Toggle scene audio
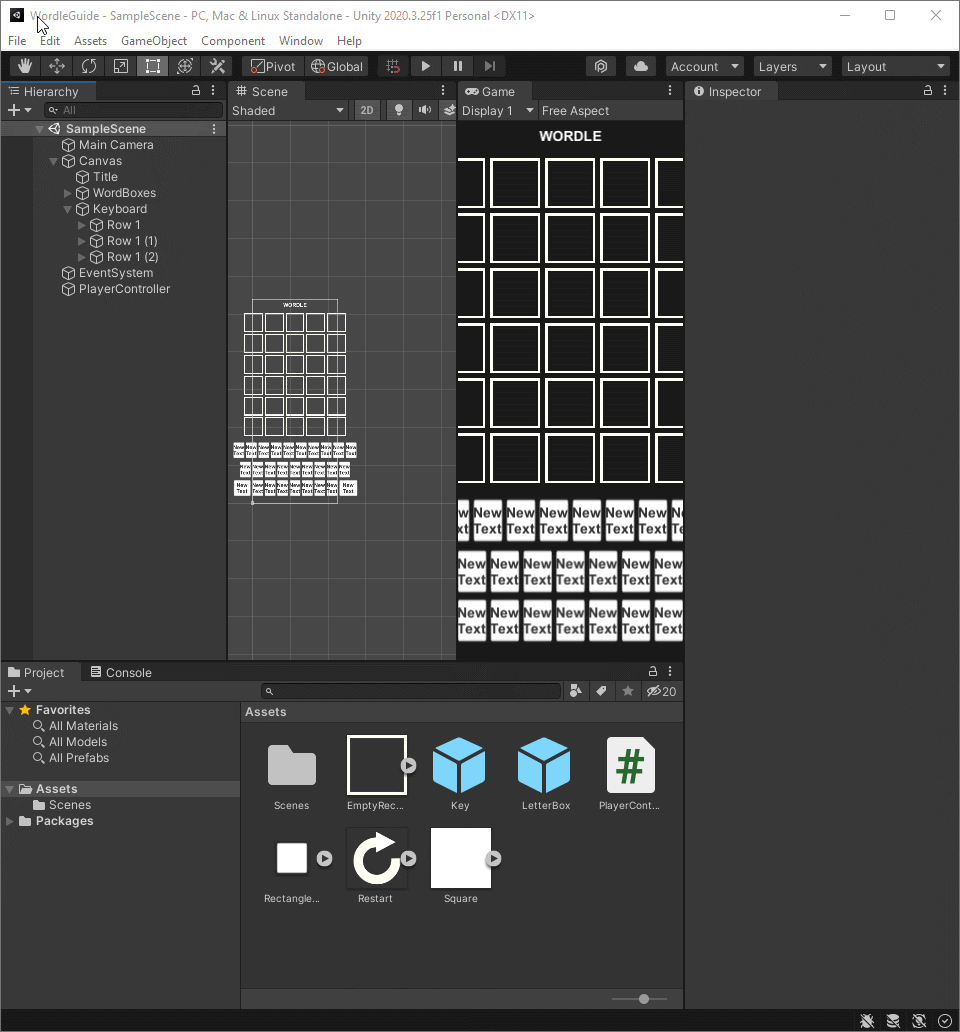Screen dimensions: 960x1032 pyautogui.click(x=425, y=111)
